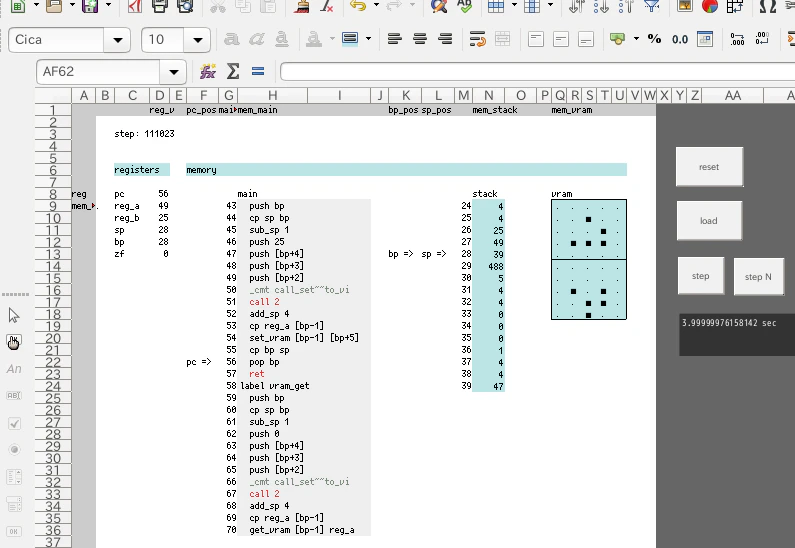Viewport: 795px width, 548px height.
Task: Select the "step: 111023" cell
Action: 144,134
